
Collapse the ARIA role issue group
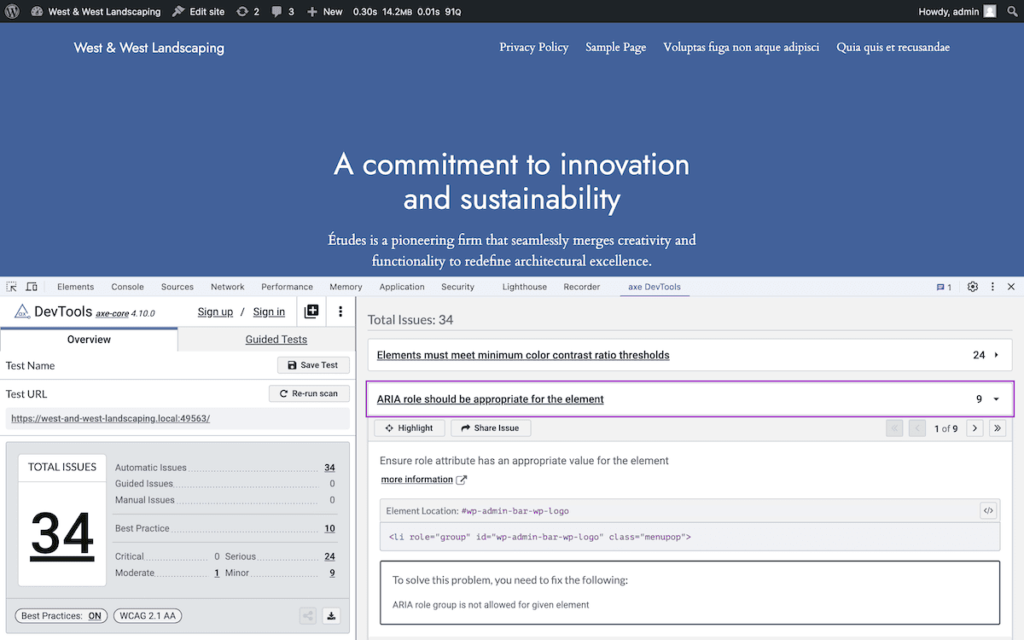996,399
